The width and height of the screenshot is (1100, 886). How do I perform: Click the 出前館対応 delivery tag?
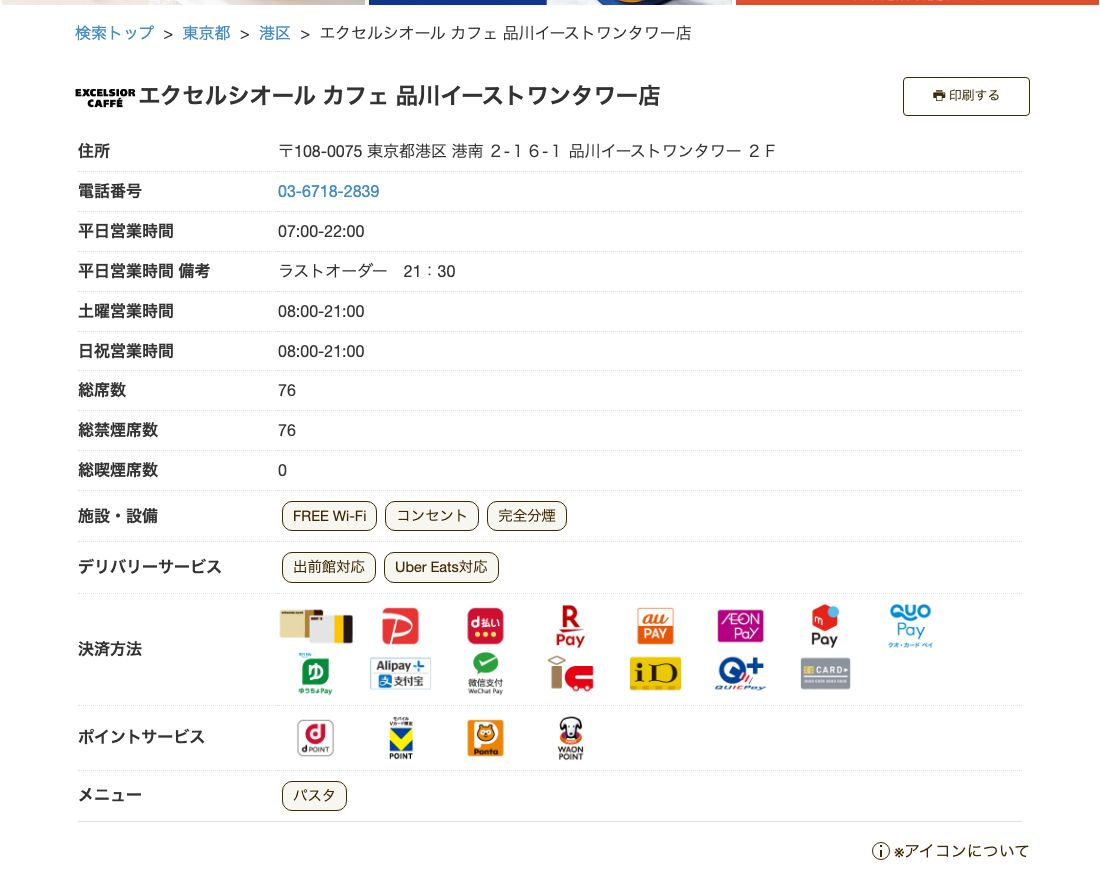[328, 568]
